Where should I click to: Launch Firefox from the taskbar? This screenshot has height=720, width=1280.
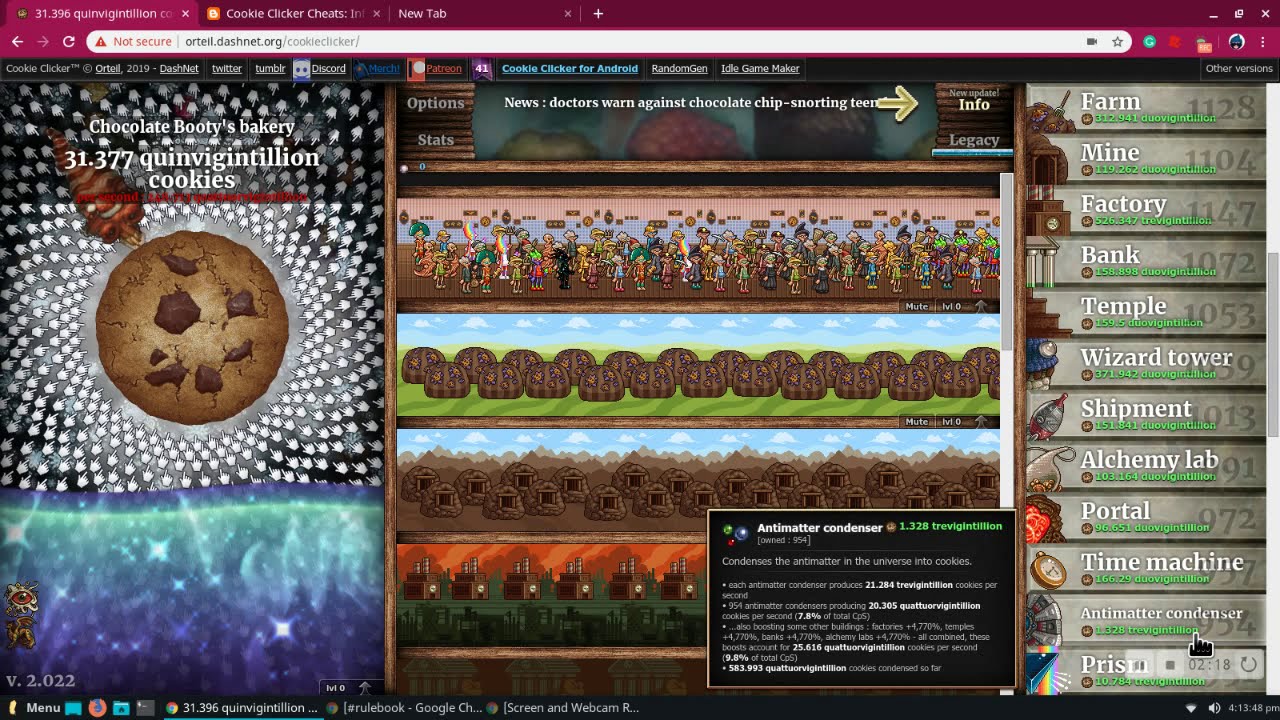tap(97, 707)
